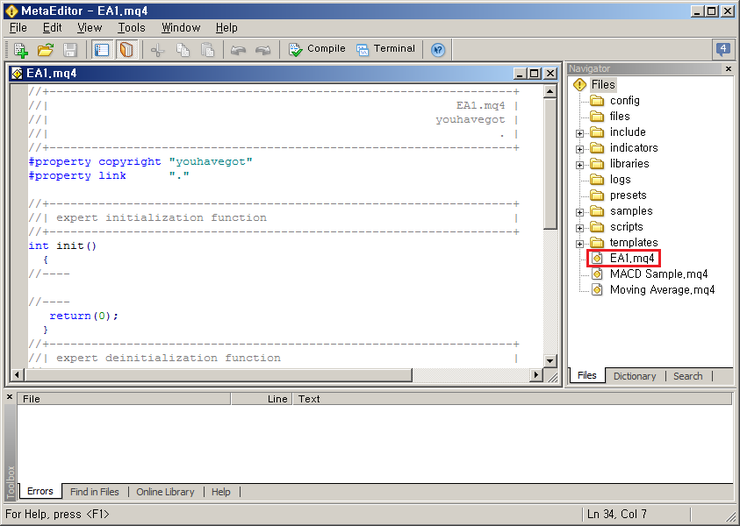The height and width of the screenshot is (526, 740).
Task: Select the files folder
Action: coord(620,116)
